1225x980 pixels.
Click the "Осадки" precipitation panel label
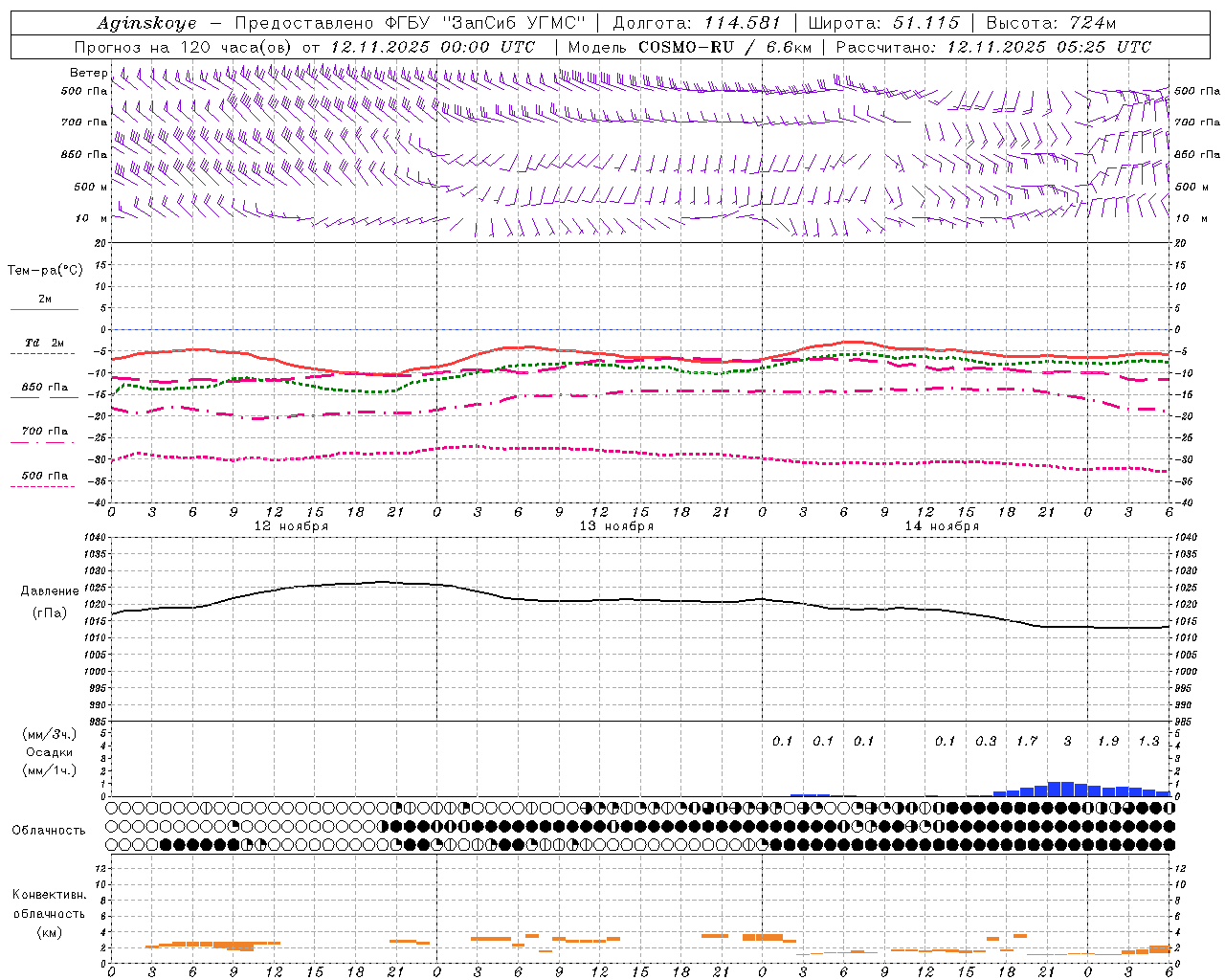point(50,752)
